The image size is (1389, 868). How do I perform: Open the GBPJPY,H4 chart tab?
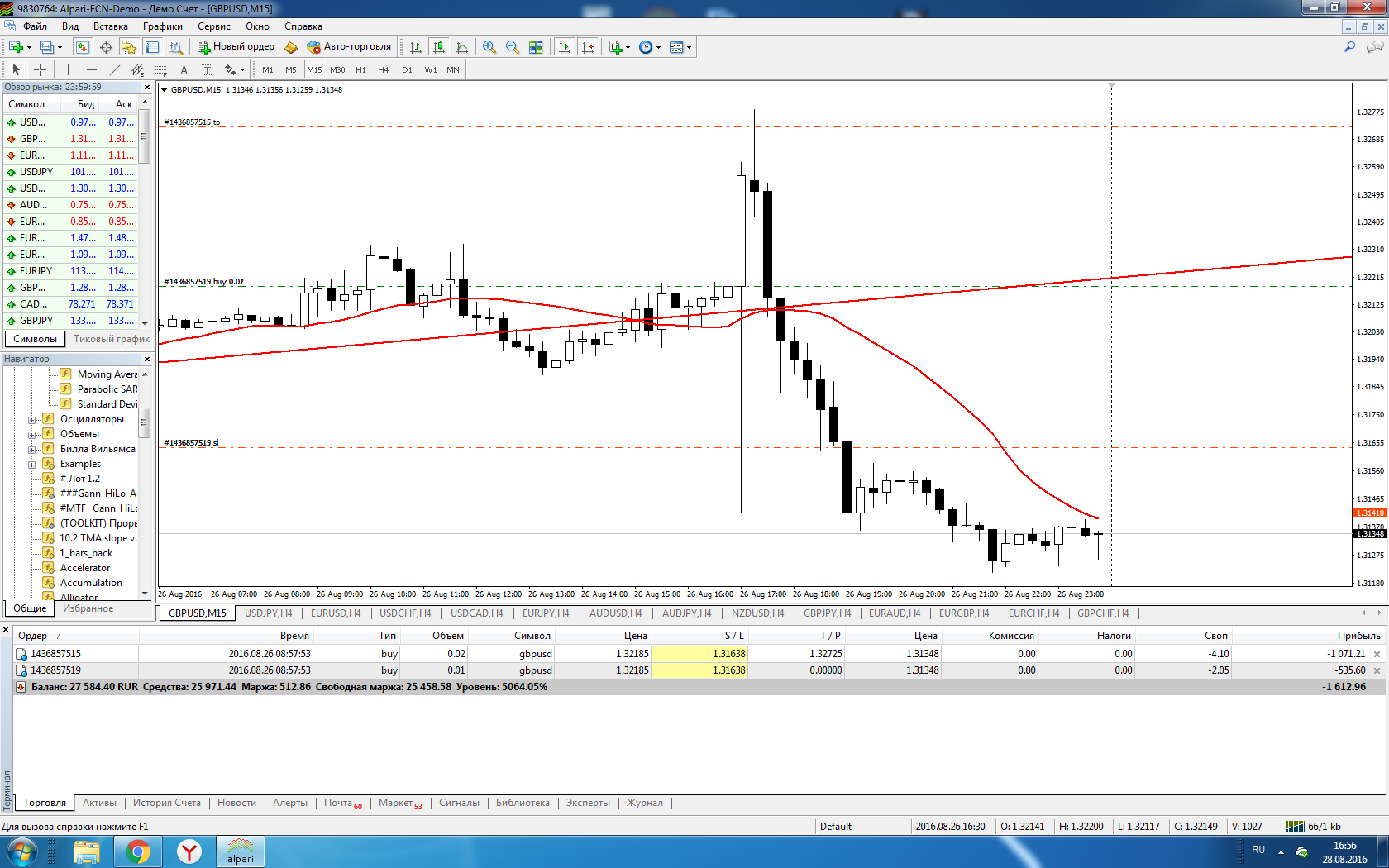[827, 613]
